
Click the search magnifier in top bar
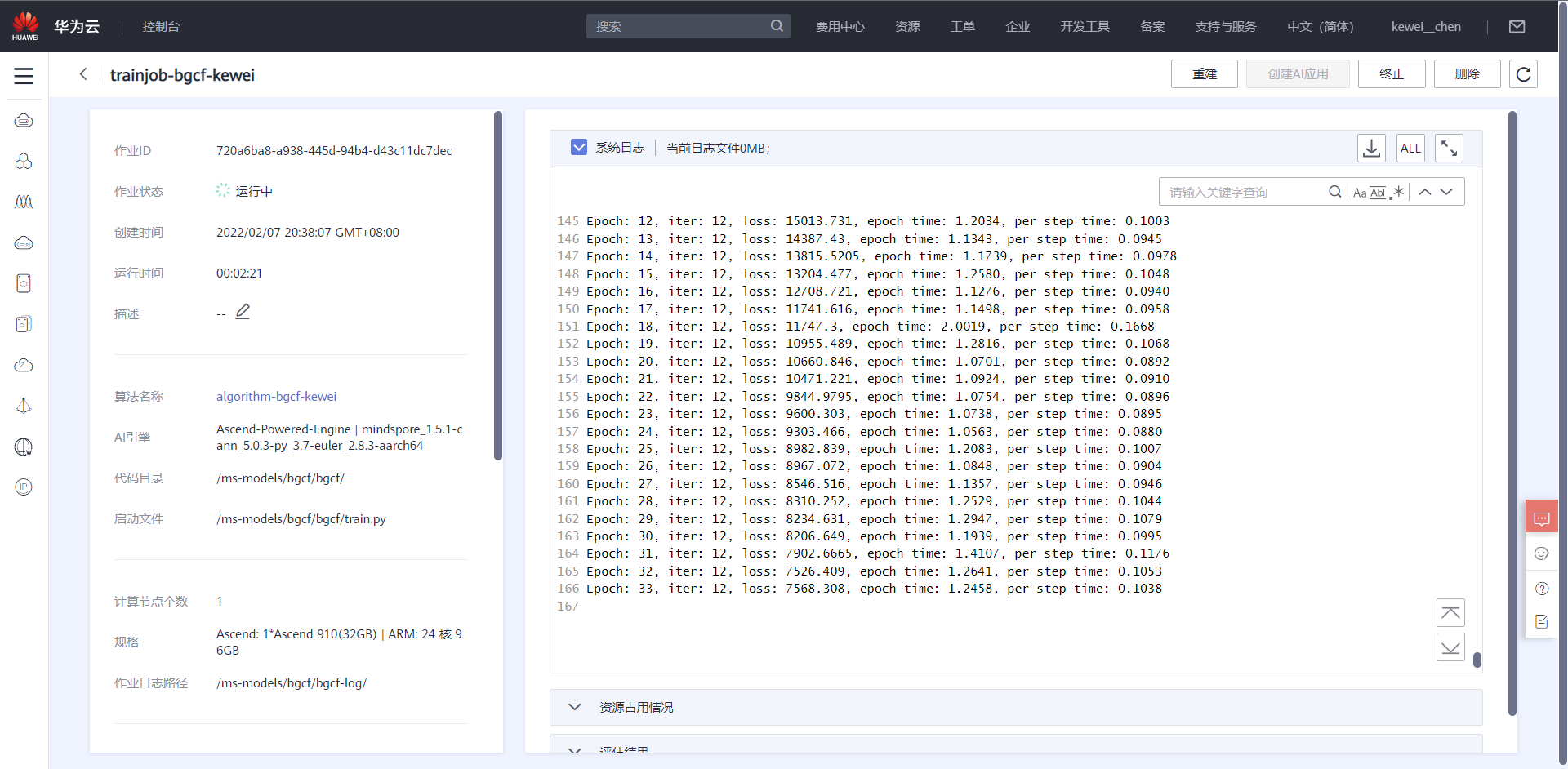point(777,26)
